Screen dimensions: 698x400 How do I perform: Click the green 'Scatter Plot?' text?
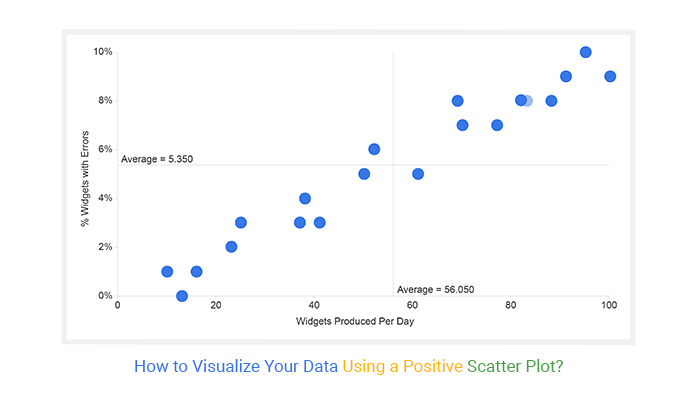click(515, 367)
